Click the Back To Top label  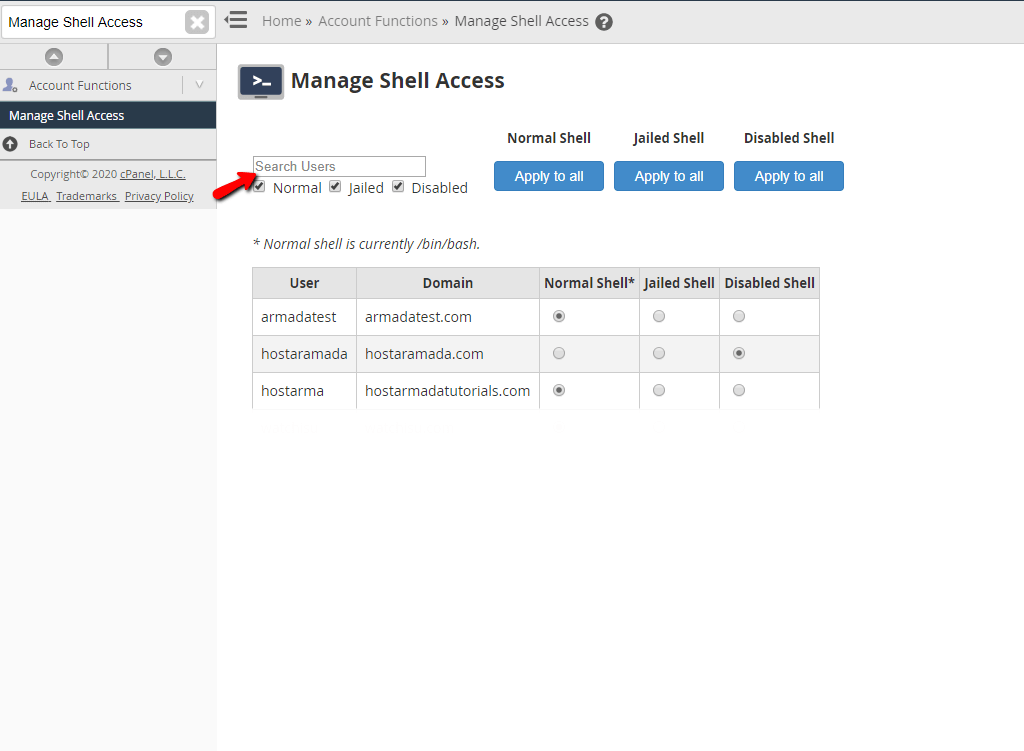(x=59, y=144)
